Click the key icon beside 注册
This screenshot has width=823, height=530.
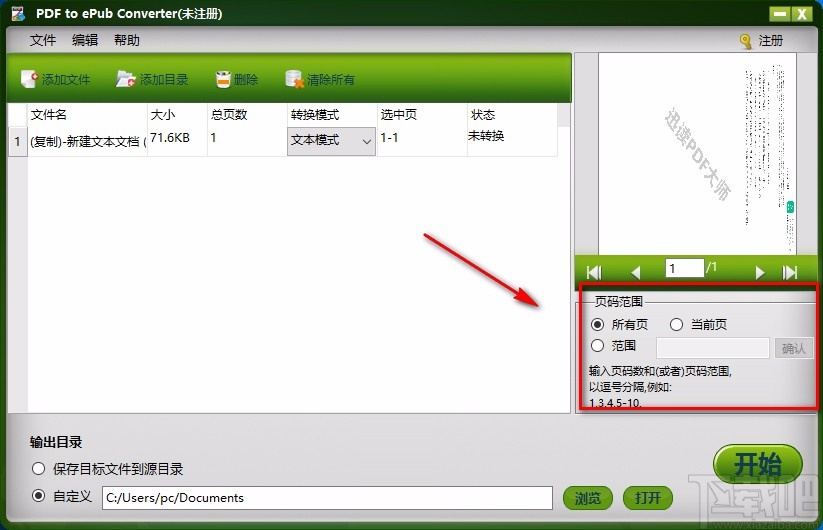point(745,41)
